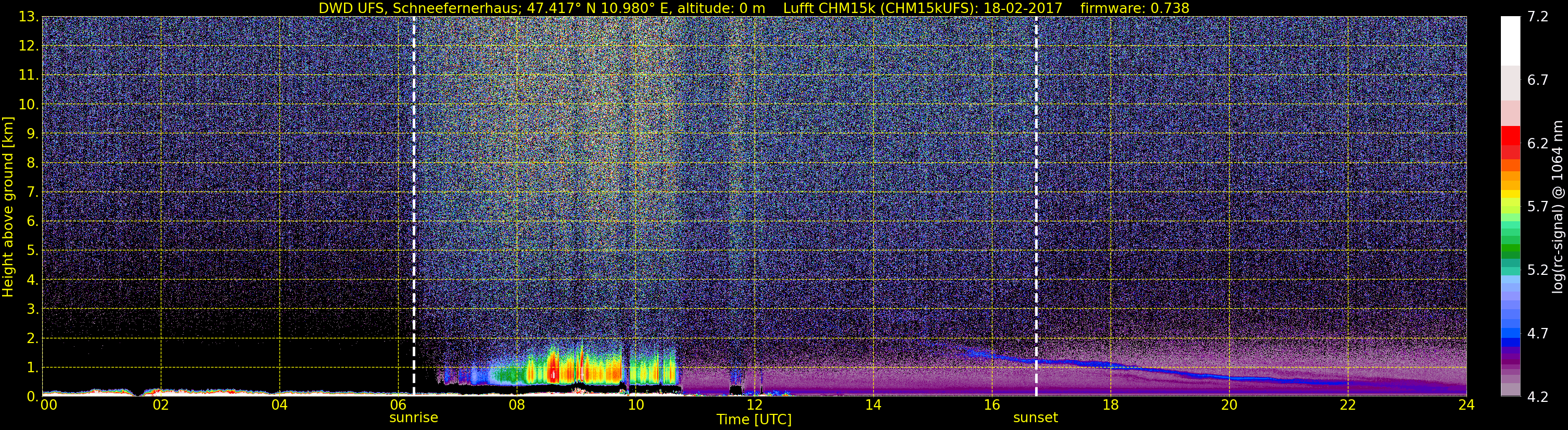Click the plot title mentioning DWD UFS Schneefernerhaus
Viewport: 1568px width, 430px height.
754,8
